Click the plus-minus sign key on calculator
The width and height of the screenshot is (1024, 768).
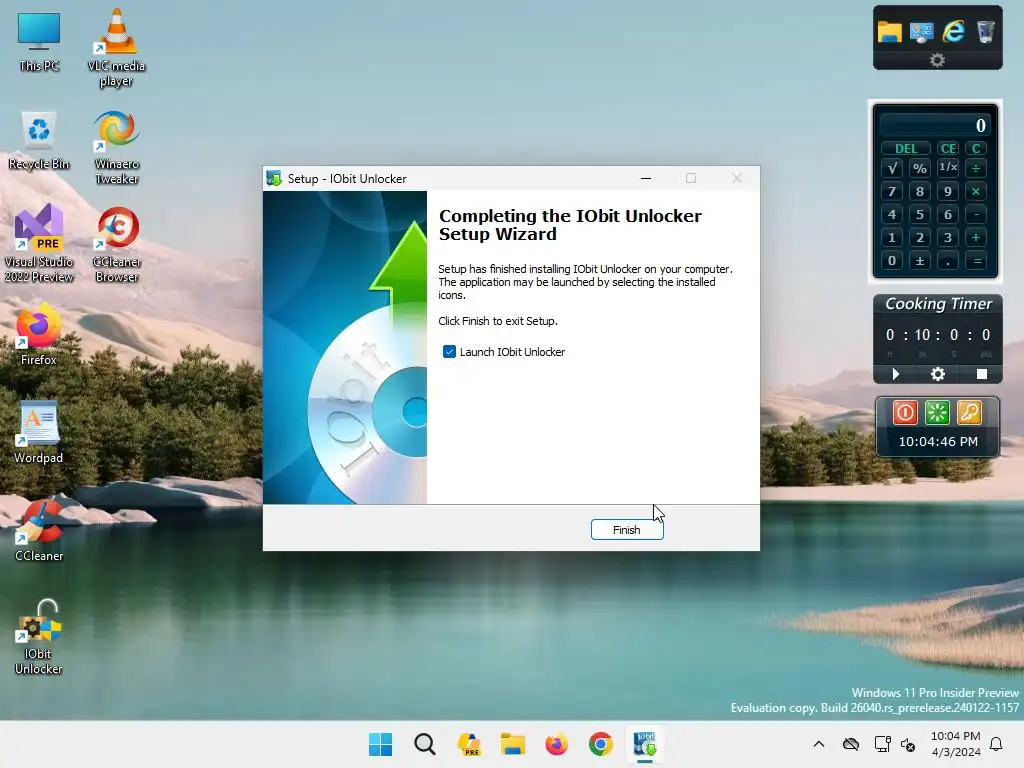(920, 261)
